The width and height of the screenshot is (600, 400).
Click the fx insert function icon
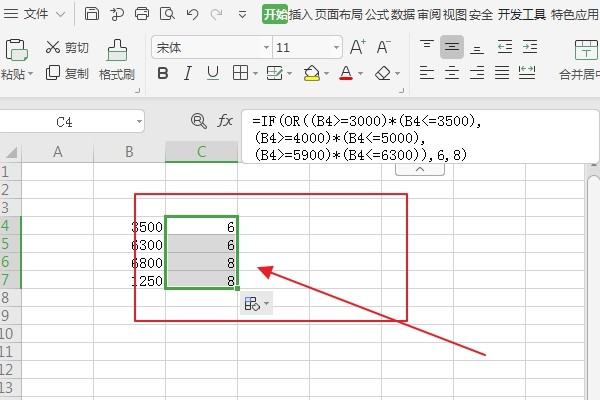point(225,121)
